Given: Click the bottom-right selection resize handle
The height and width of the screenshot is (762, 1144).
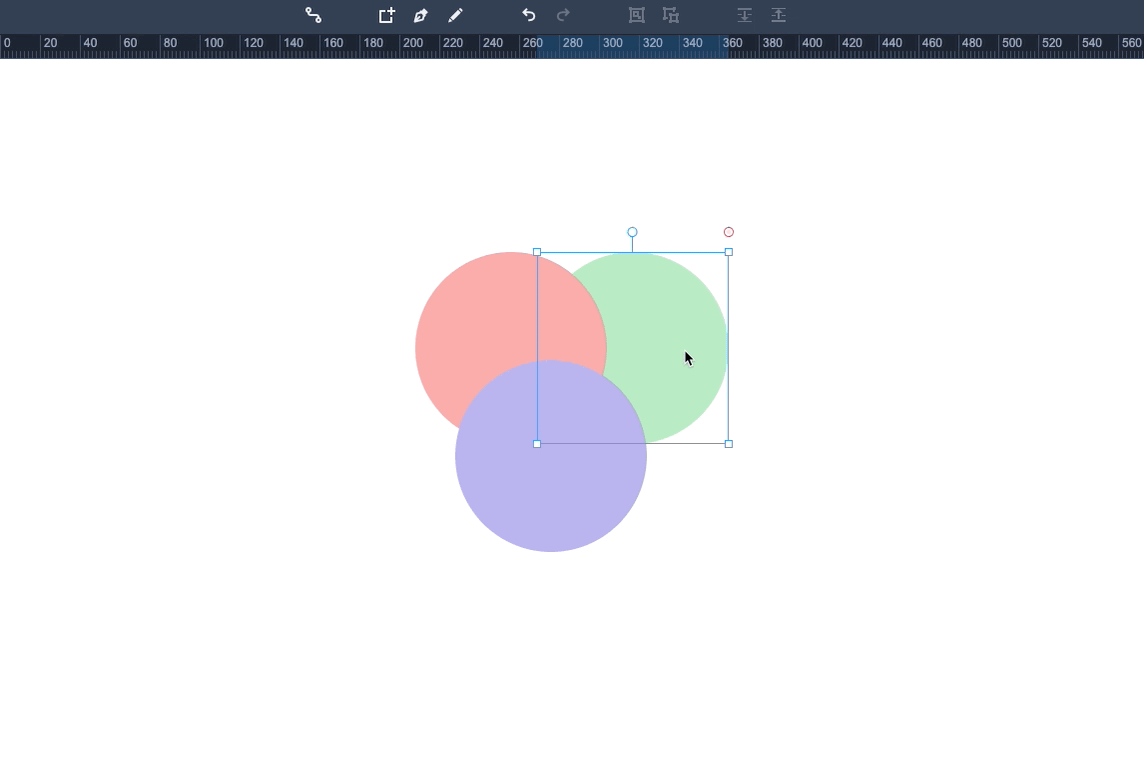Looking at the screenshot, I should (728, 444).
